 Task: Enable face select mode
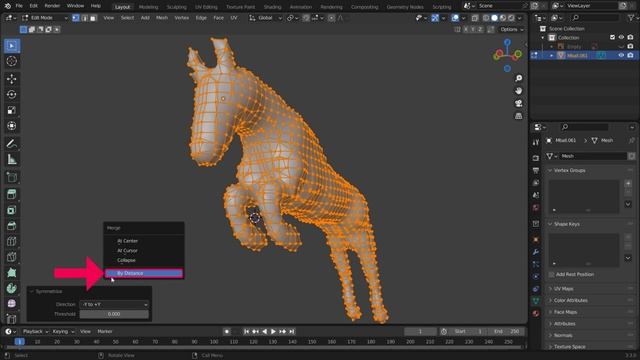(93, 18)
